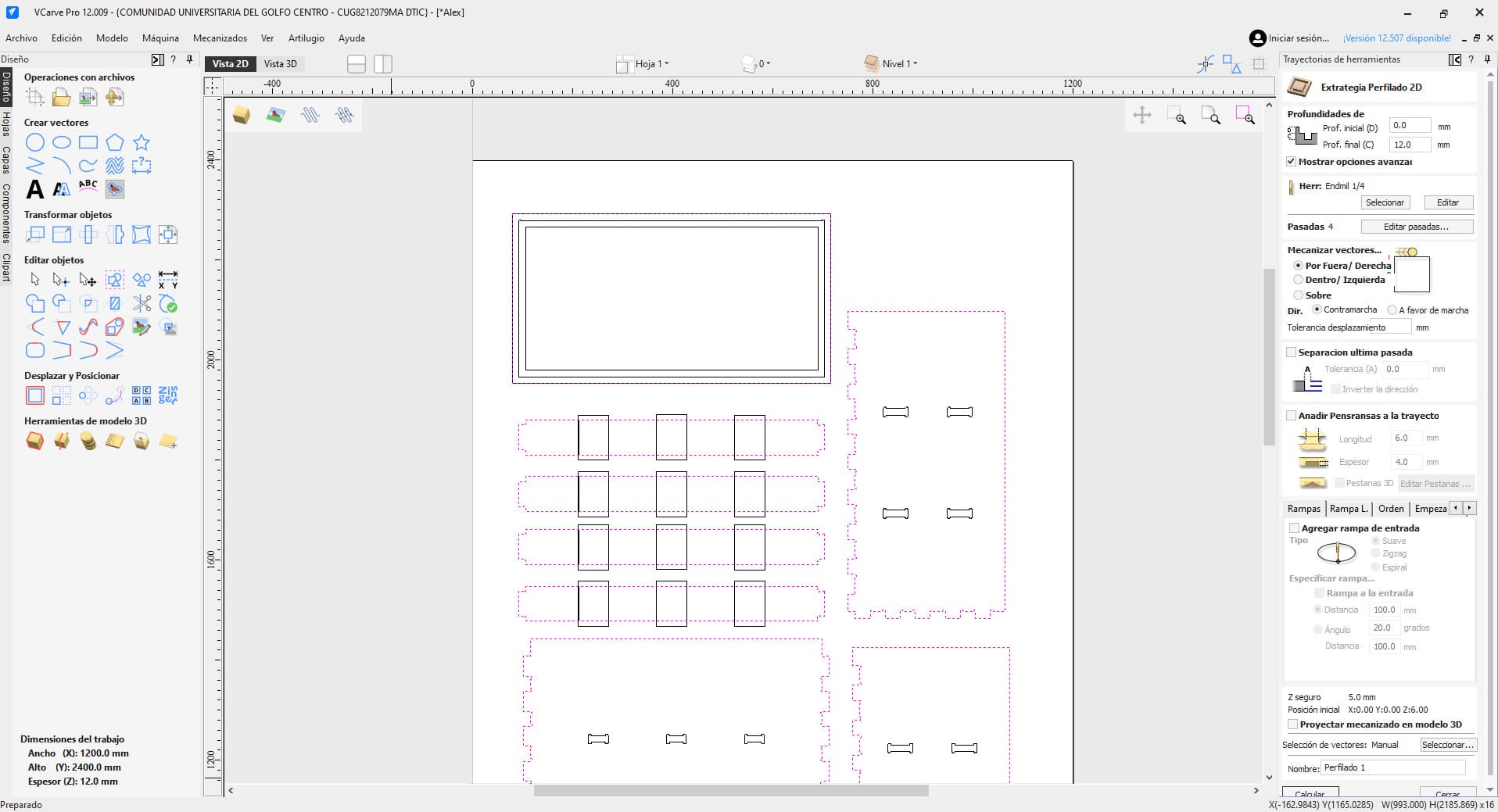Image resolution: width=1498 pixels, height=812 pixels.
Task: Open the Create Shape from Vectors tool
Action: click(35, 441)
